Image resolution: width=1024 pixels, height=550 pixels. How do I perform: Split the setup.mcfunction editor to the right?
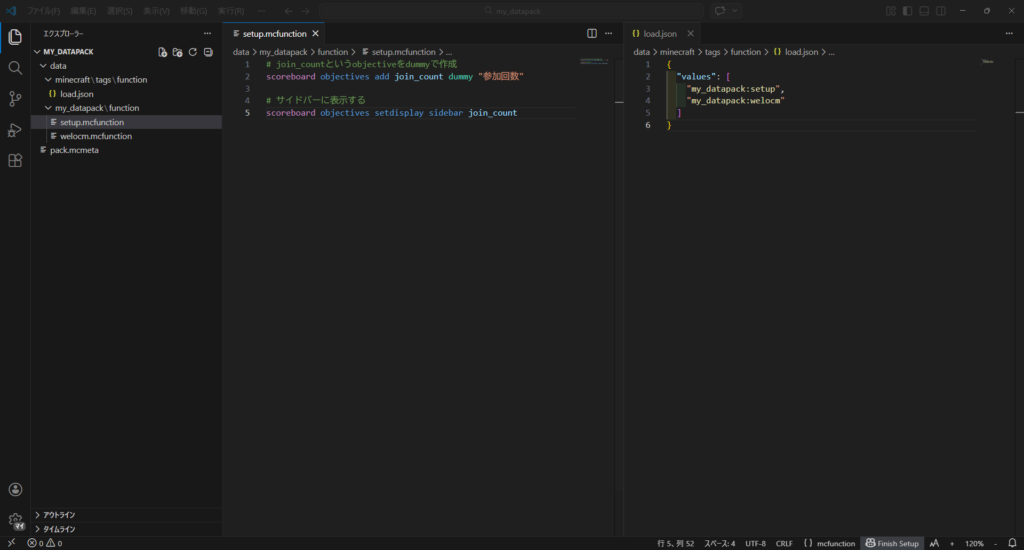(592, 33)
